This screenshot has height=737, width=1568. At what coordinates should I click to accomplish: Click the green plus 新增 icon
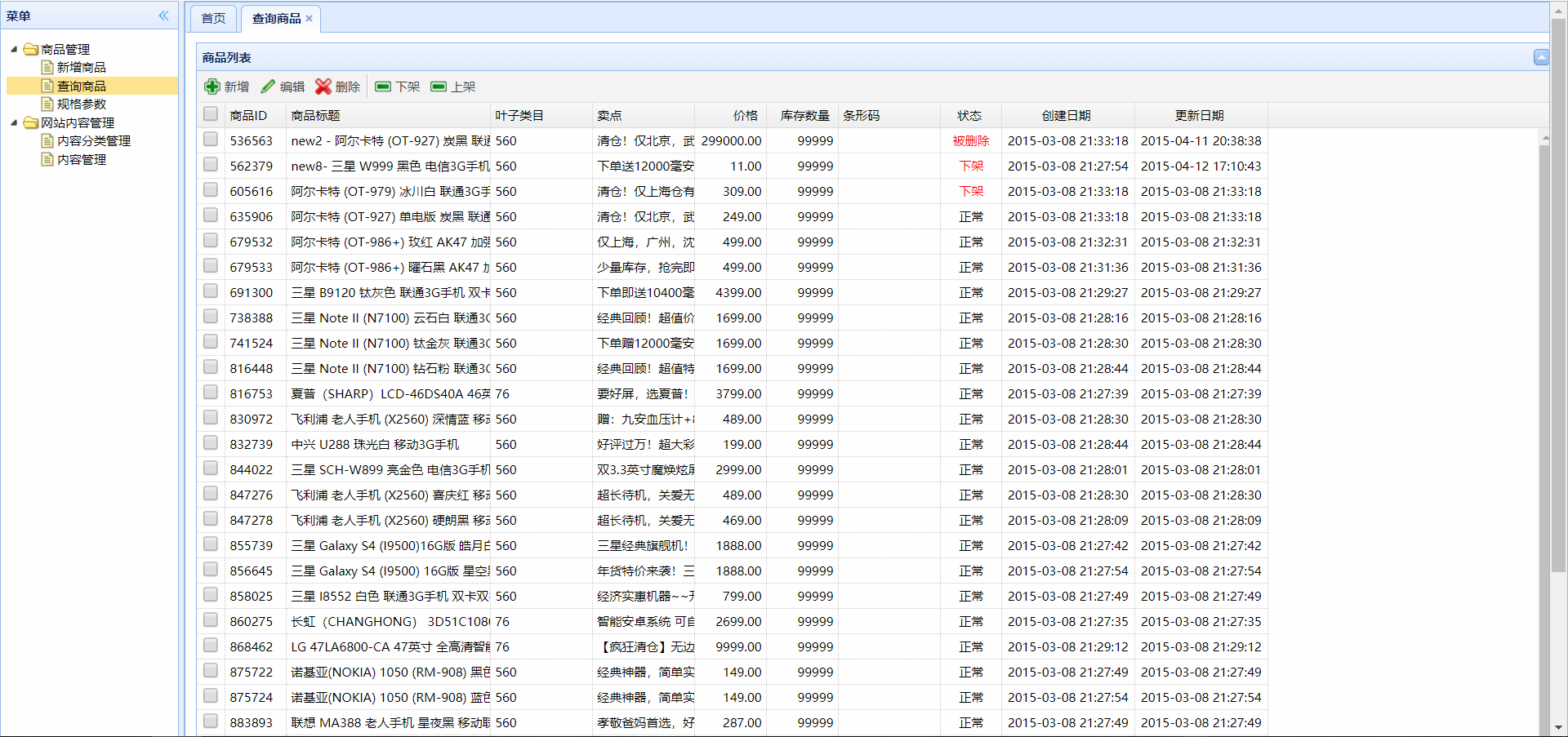point(212,87)
